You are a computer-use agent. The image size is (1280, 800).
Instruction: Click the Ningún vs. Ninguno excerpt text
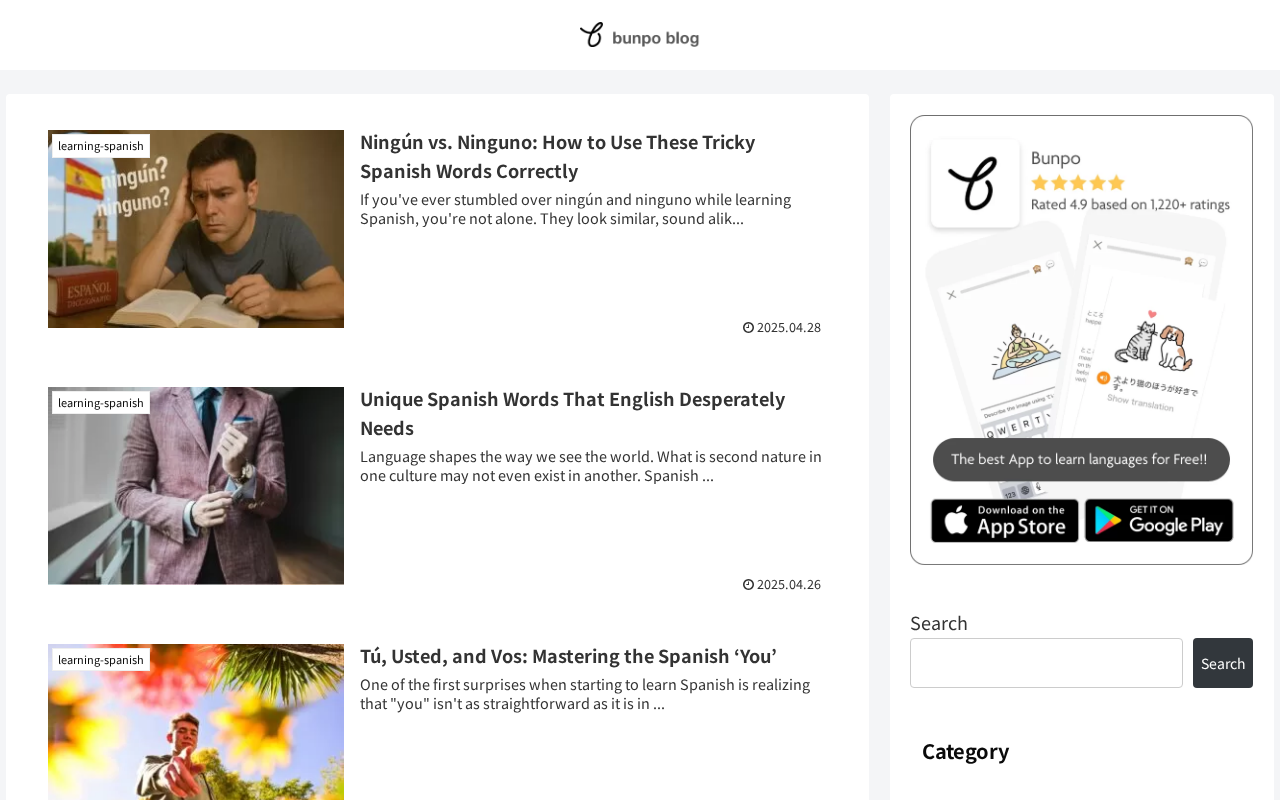click(575, 209)
